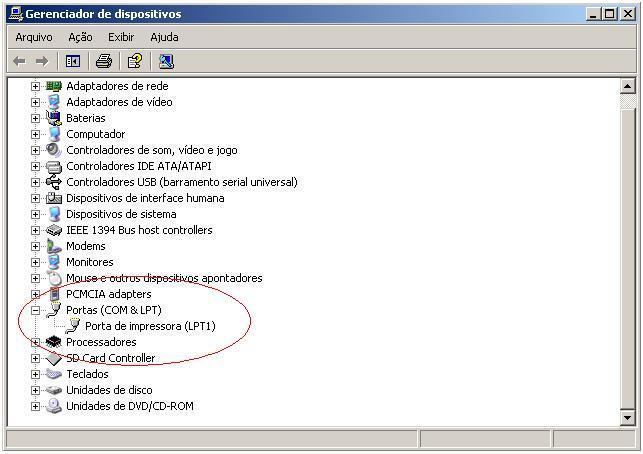Expand the Unidades de disco node
The image size is (643, 454).
tap(35, 390)
